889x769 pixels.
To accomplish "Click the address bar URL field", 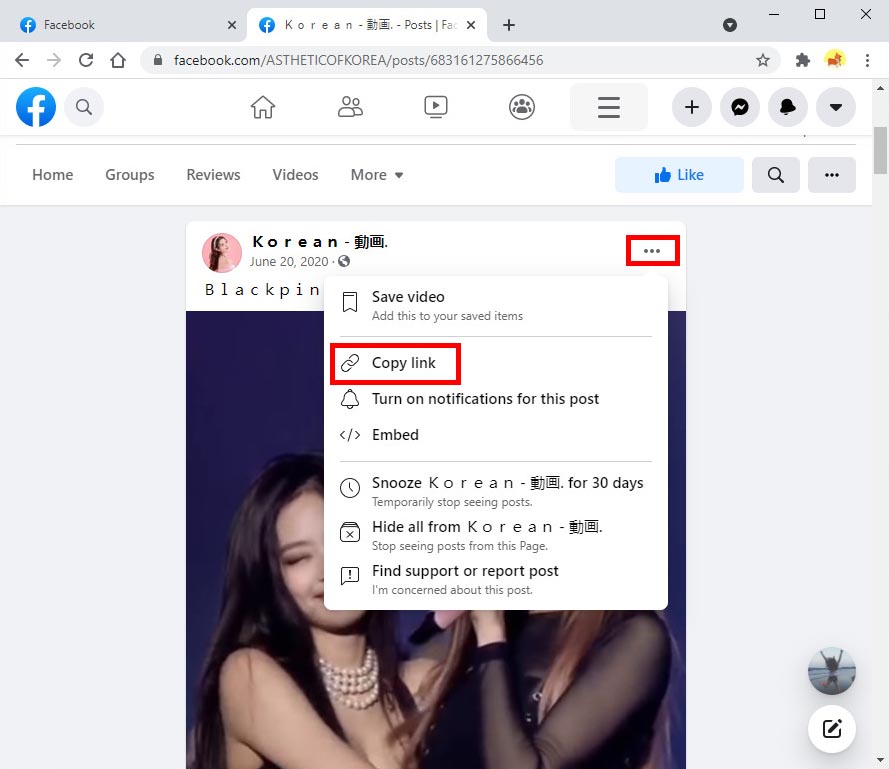I will pos(450,60).
